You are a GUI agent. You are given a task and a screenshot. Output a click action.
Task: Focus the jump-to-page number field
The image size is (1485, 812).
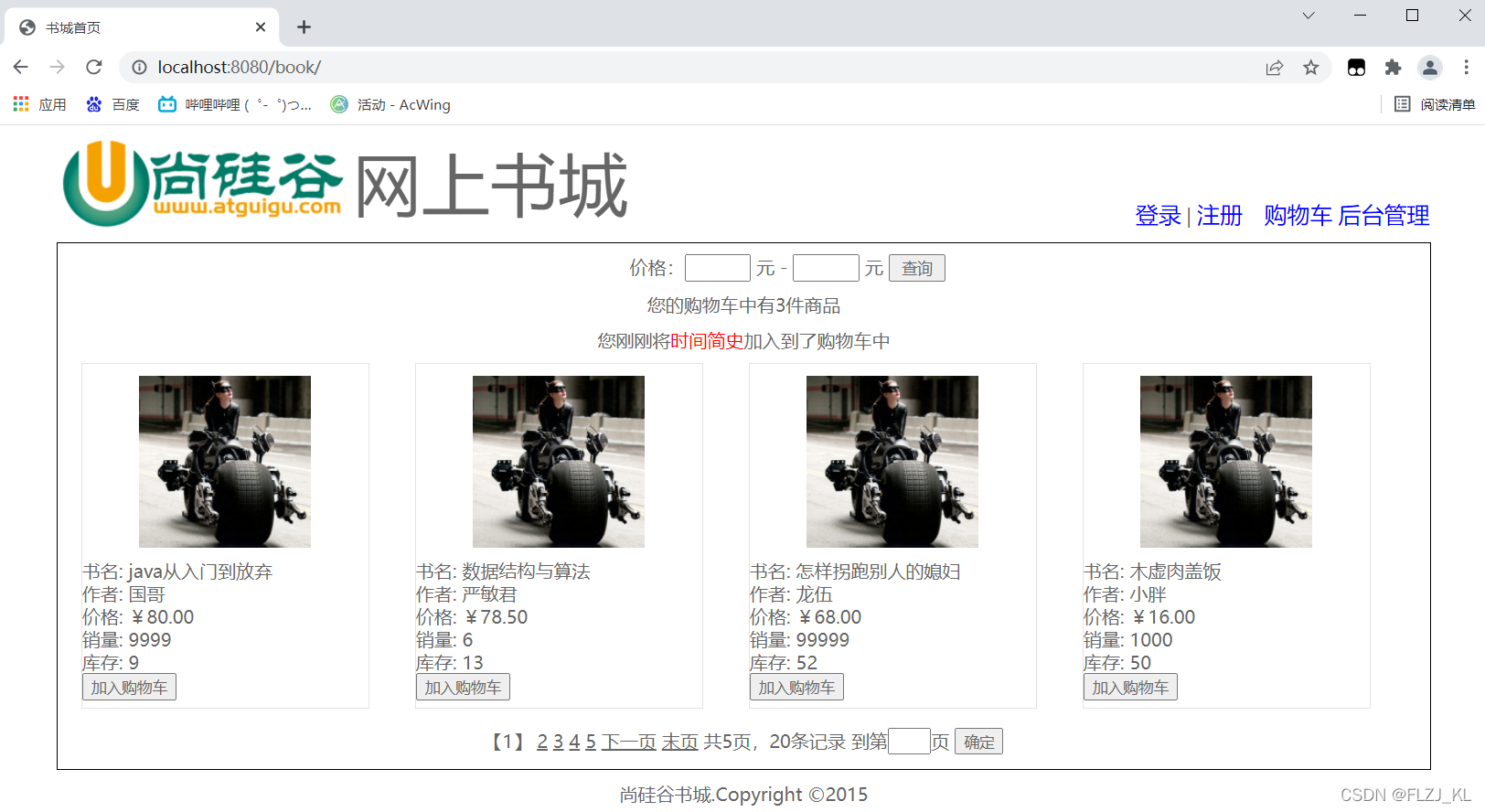[x=909, y=742]
